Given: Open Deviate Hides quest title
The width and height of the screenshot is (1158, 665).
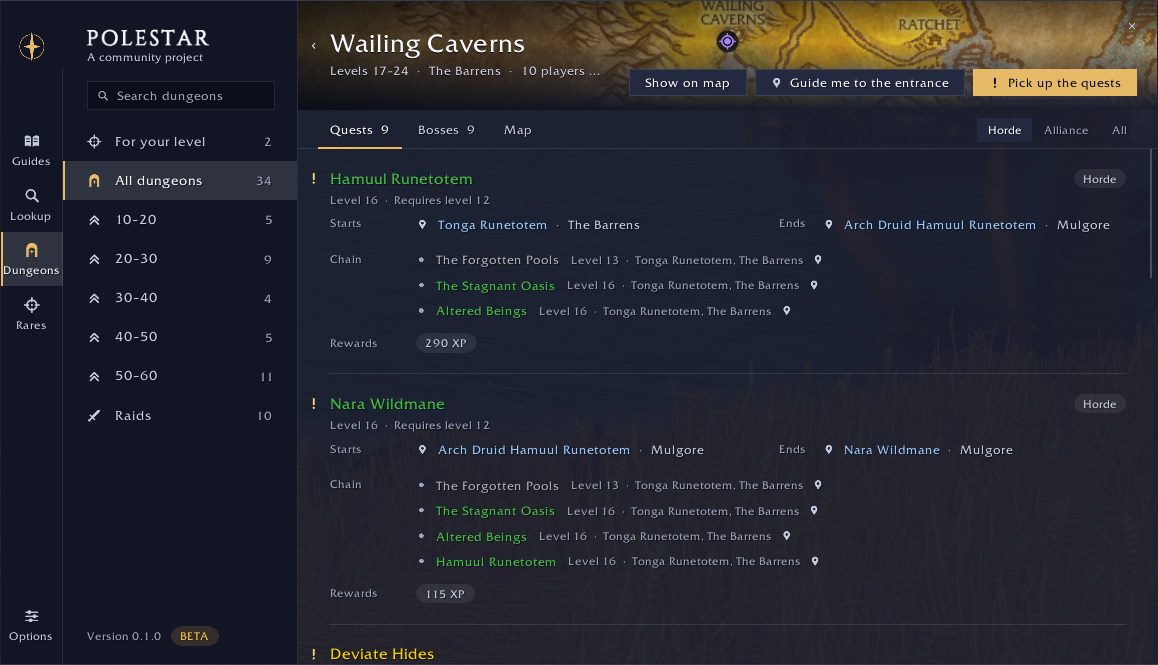Looking at the screenshot, I should pos(382,654).
